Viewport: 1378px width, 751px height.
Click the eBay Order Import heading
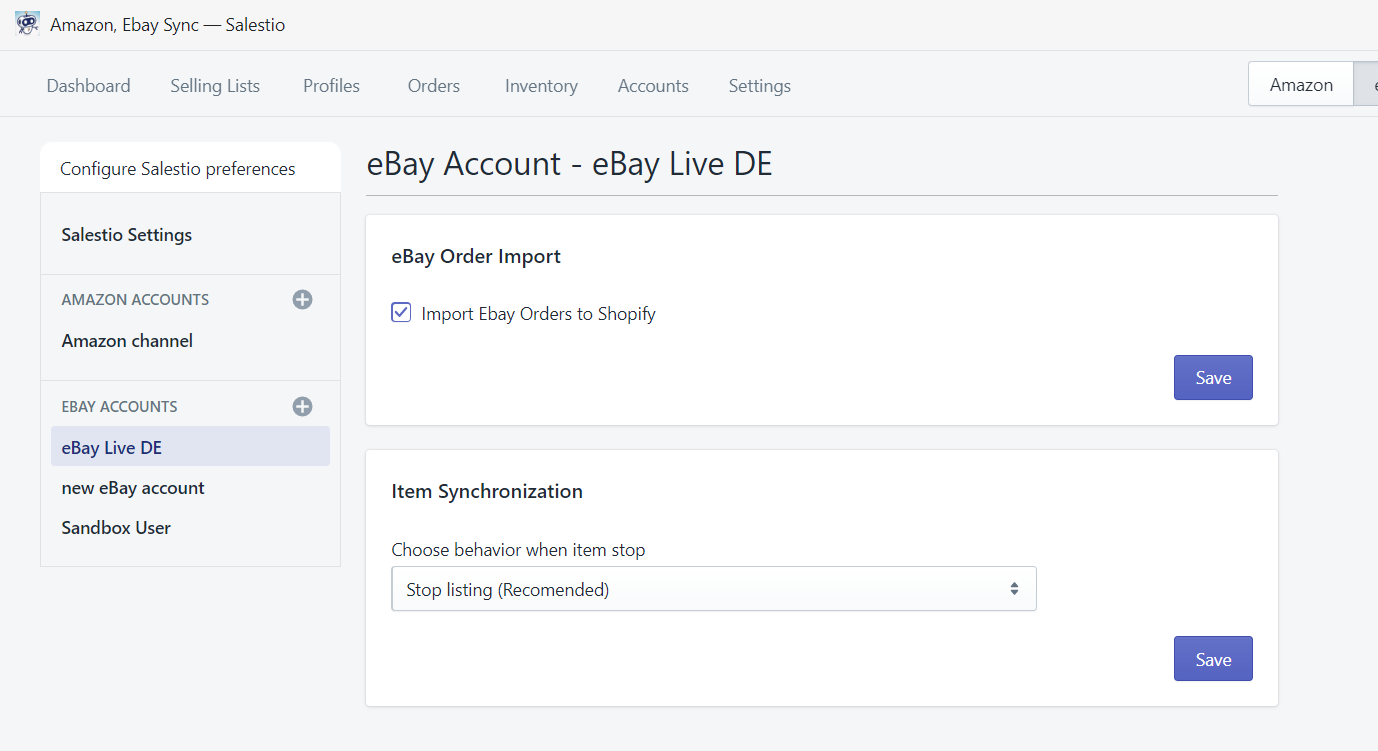(x=476, y=257)
